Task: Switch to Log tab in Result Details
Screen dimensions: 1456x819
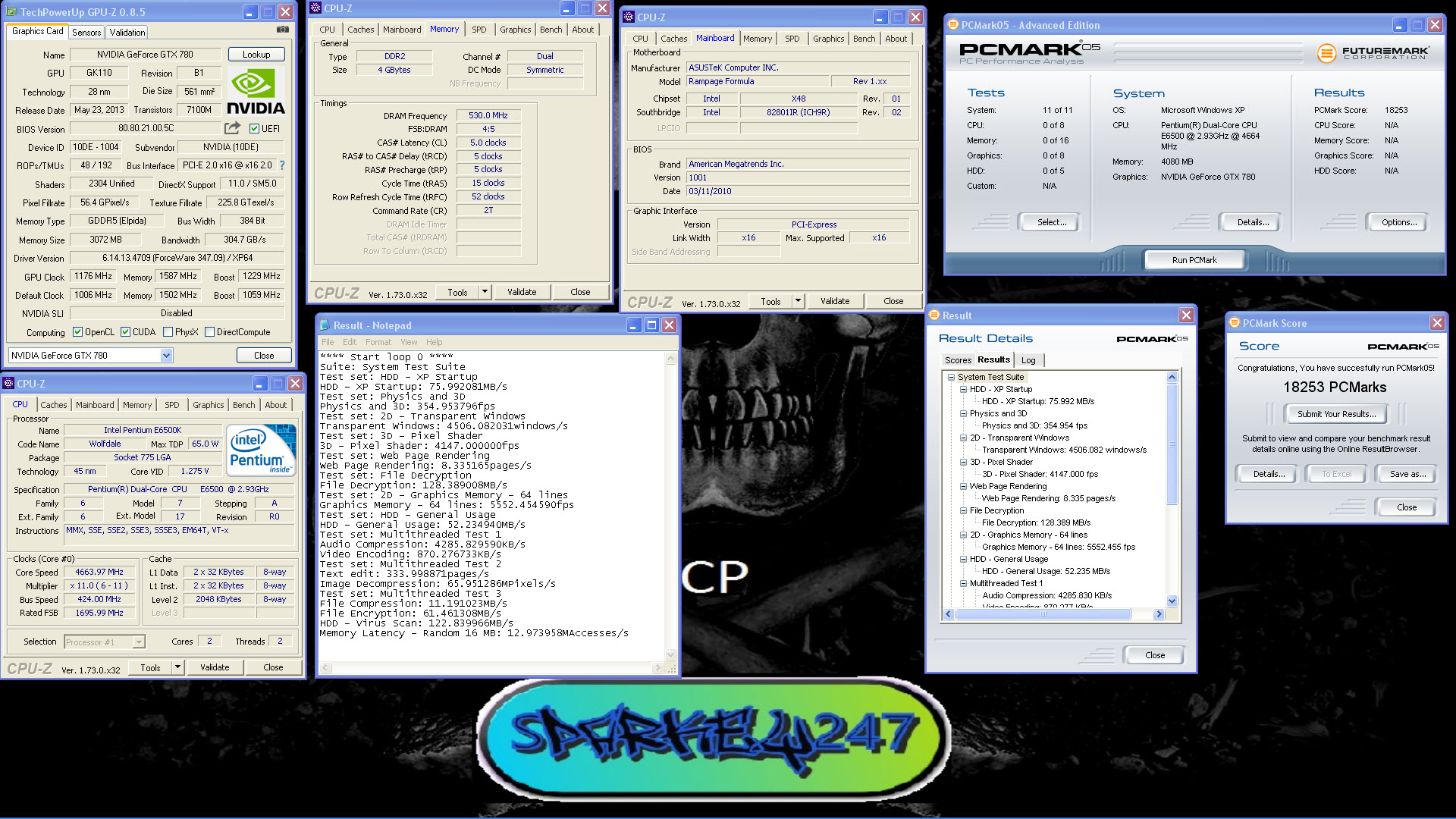Action: [1028, 360]
